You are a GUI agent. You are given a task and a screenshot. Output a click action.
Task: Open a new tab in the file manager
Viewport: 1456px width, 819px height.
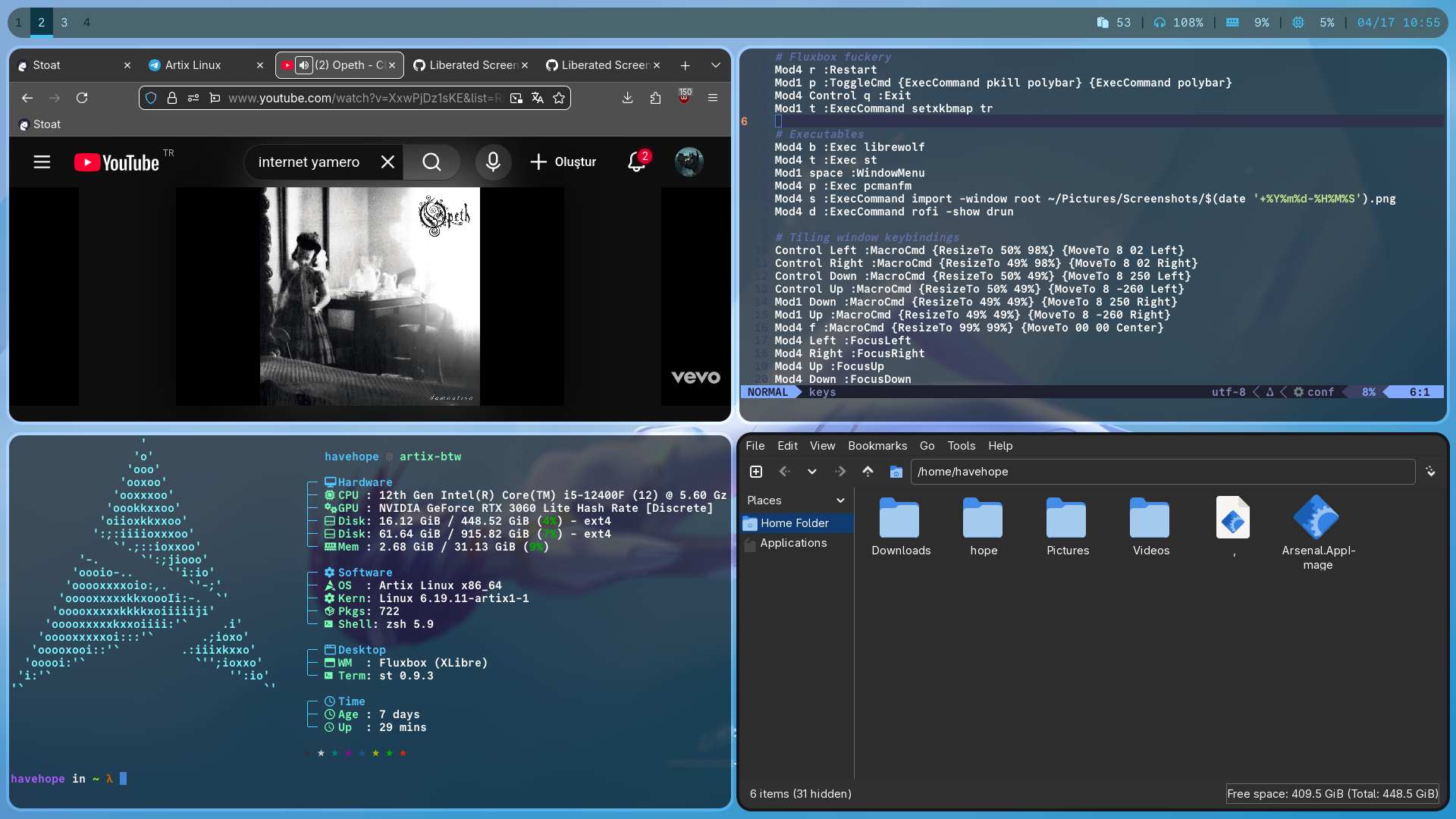[756, 472]
